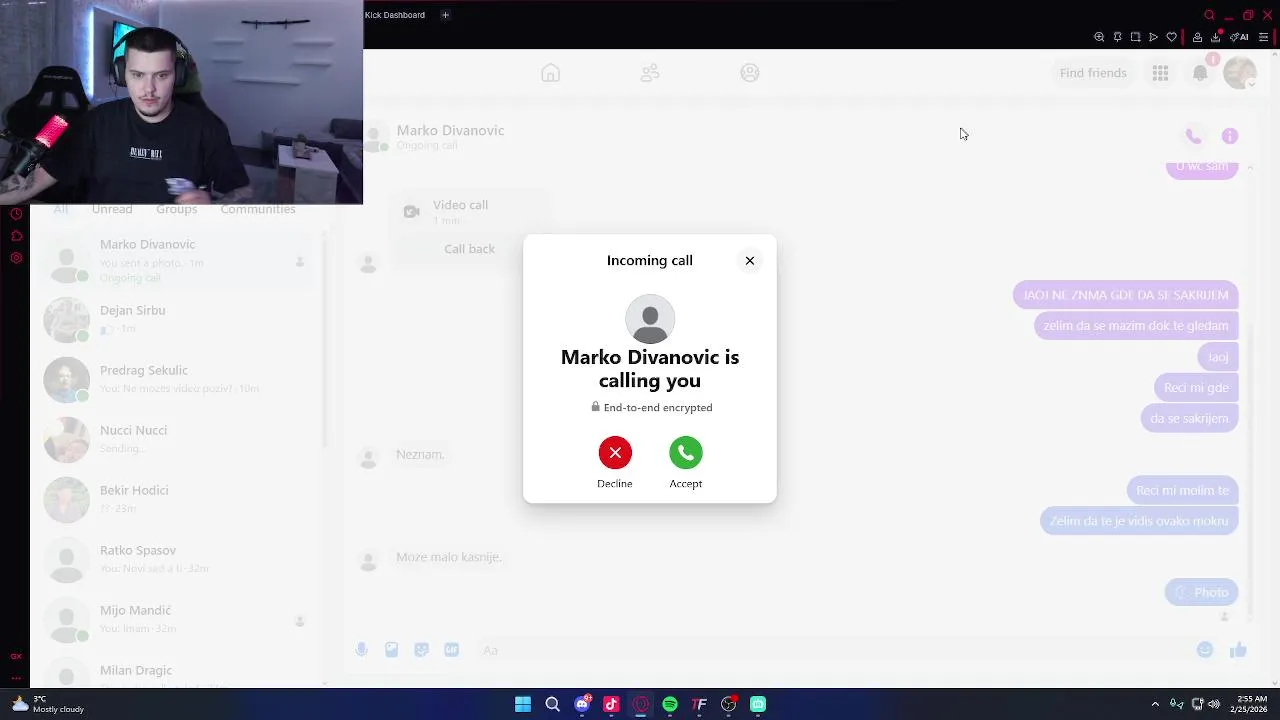
Task: Open the browser profile icon
Action: [1197, 37]
